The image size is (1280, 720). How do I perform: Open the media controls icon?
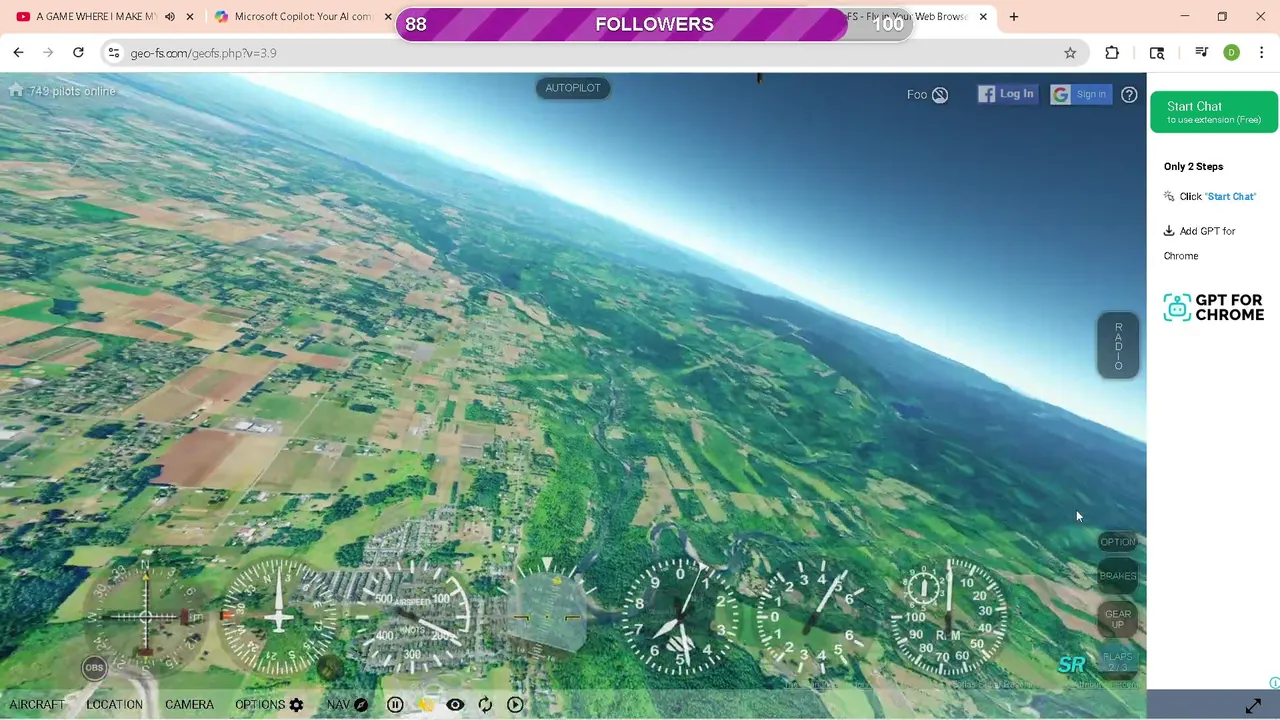(1201, 53)
